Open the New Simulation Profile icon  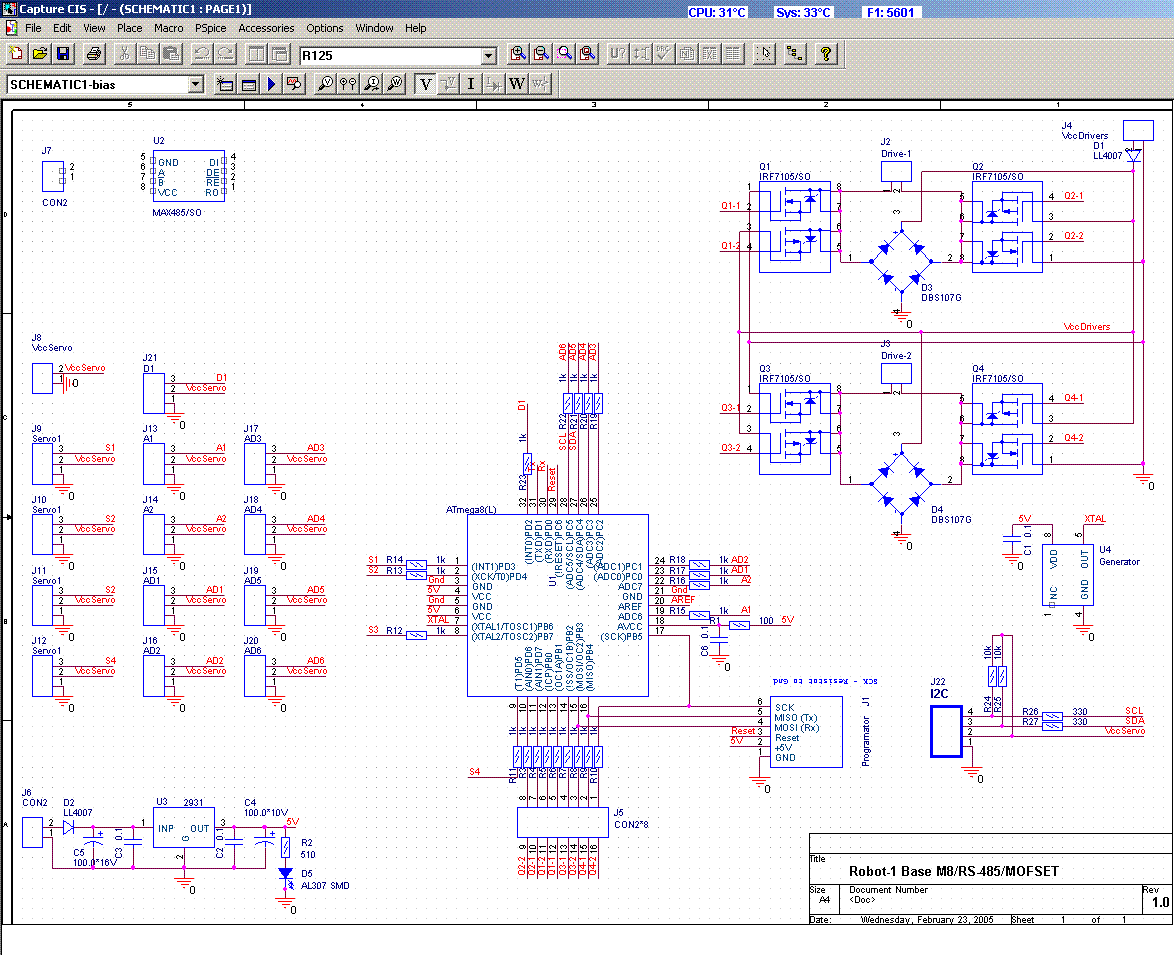tap(225, 85)
